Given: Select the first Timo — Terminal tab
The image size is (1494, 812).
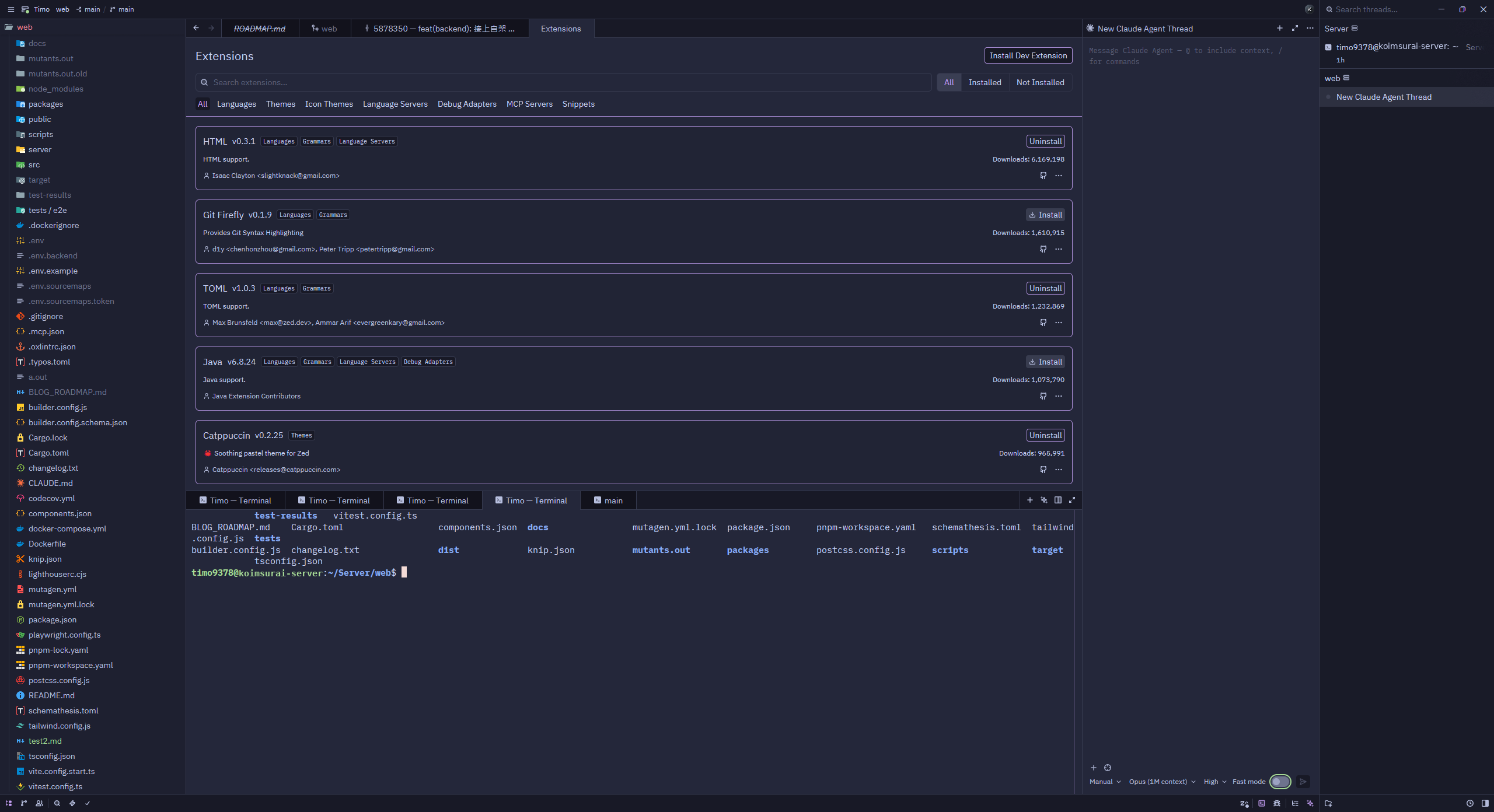Looking at the screenshot, I should (235, 500).
